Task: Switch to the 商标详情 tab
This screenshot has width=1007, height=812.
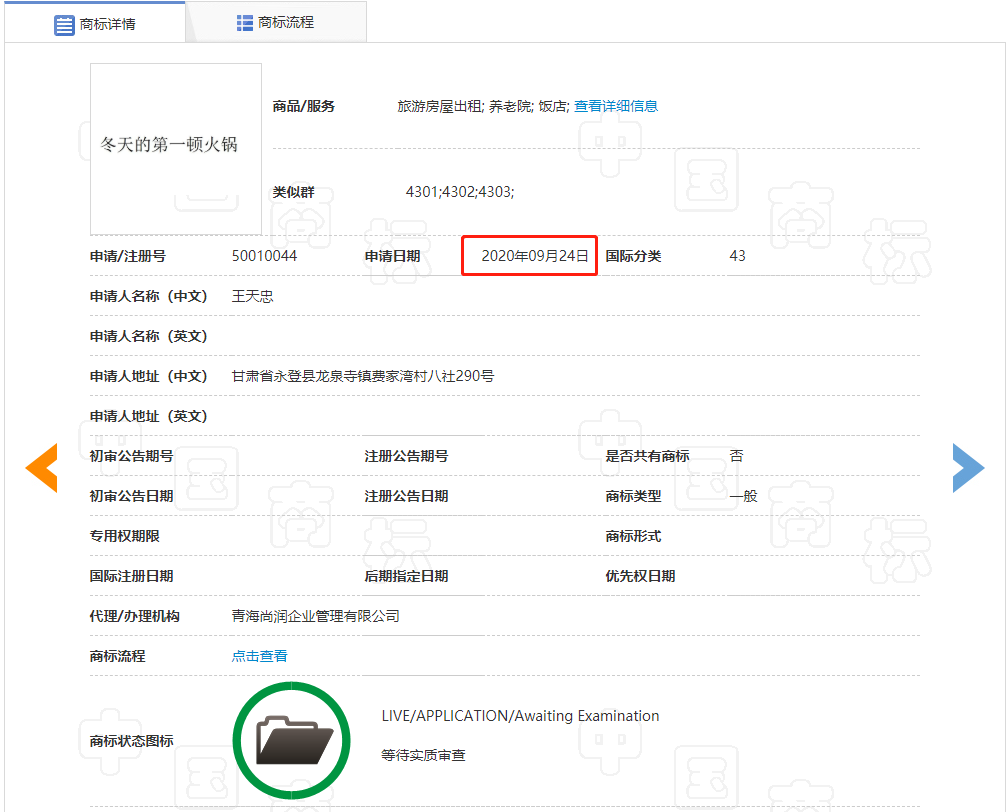Action: pos(95,23)
